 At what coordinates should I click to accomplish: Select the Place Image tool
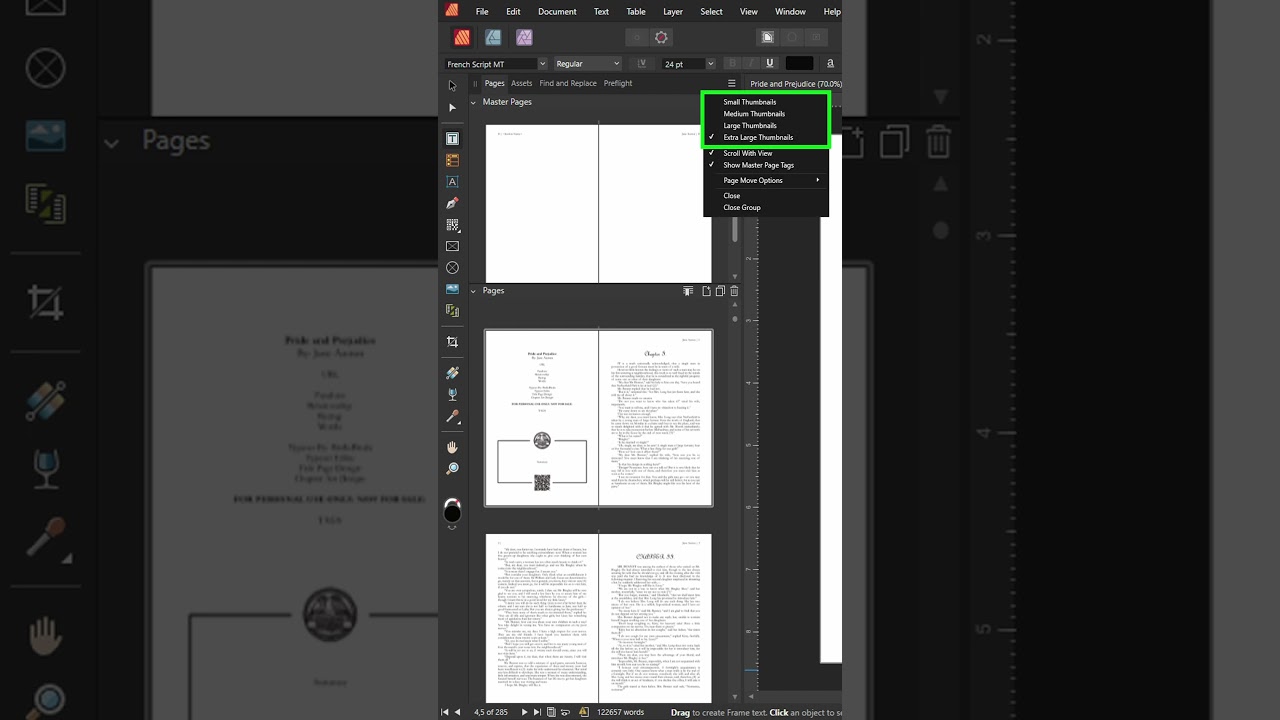click(452, 289)
